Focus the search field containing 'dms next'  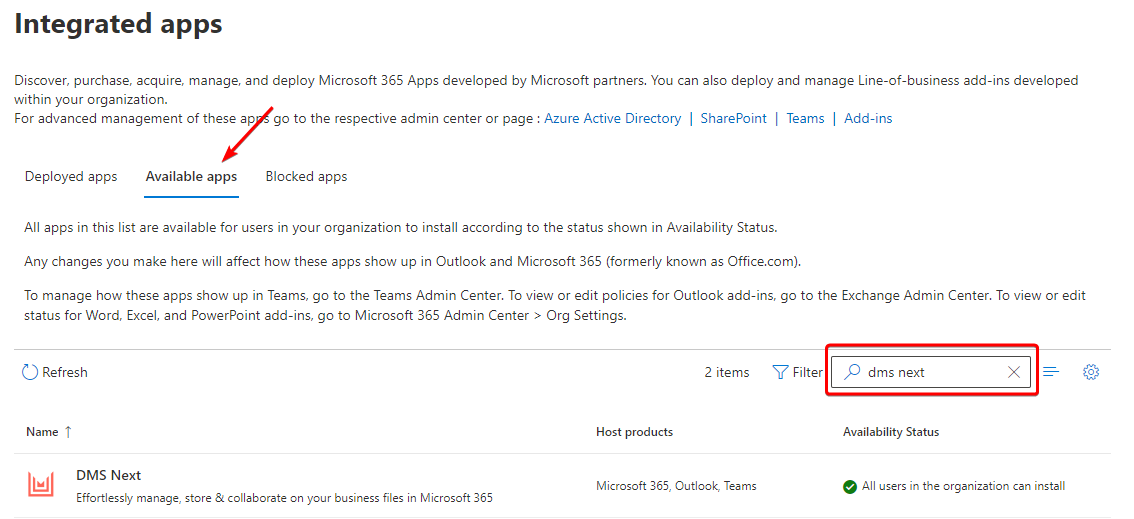[x=930, y=372]
